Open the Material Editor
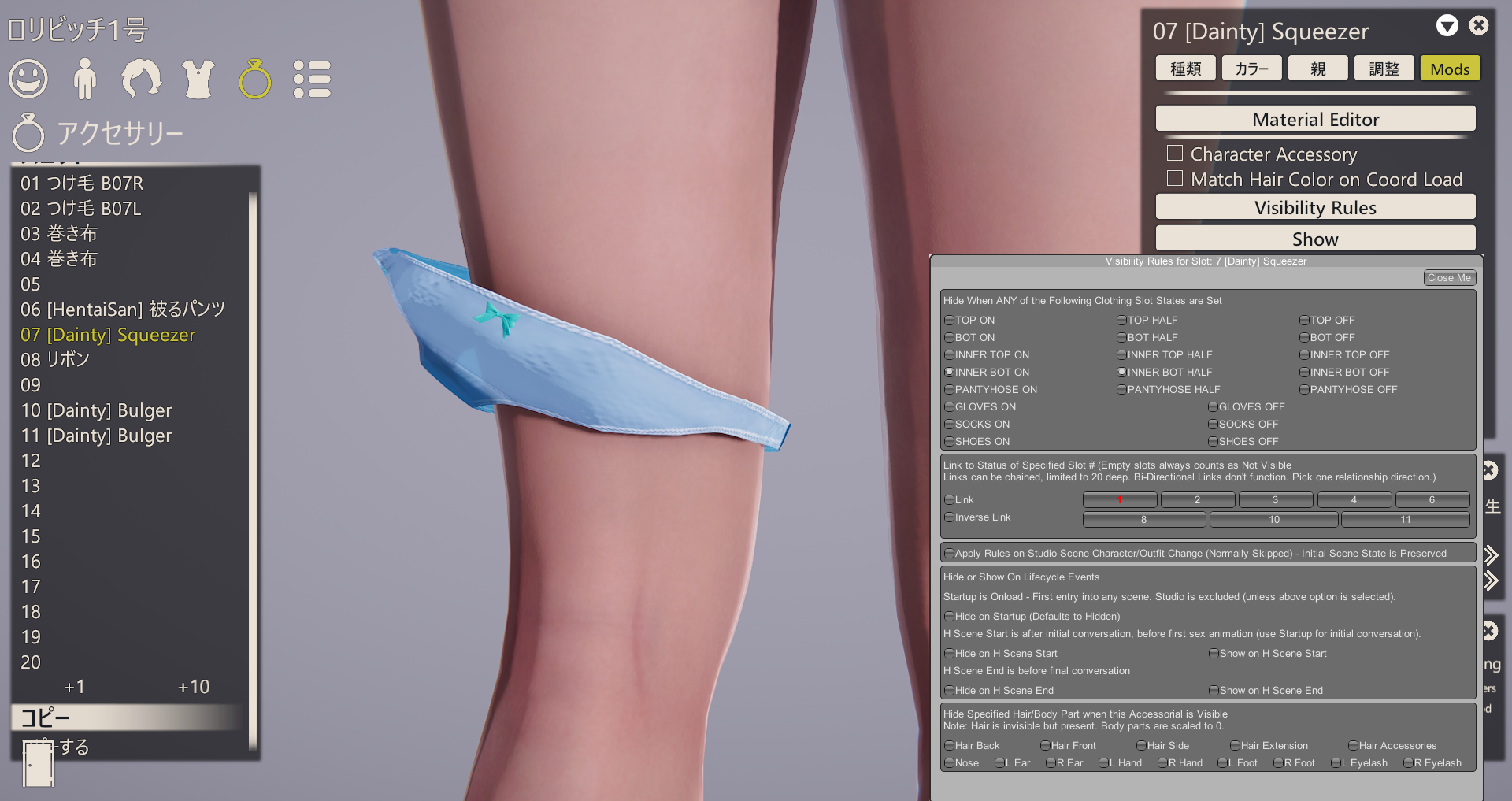The height and width of the screenshot is (801, 1512). click(1315, 119)
